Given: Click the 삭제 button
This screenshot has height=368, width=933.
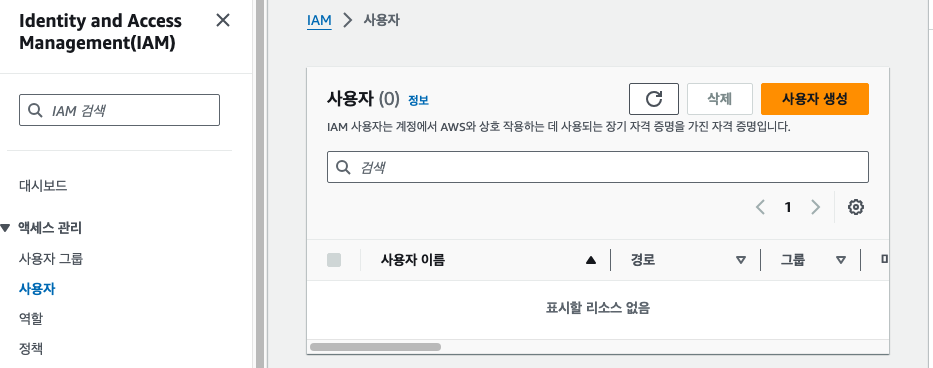Looking at the screenshot, I should [720, 99].
